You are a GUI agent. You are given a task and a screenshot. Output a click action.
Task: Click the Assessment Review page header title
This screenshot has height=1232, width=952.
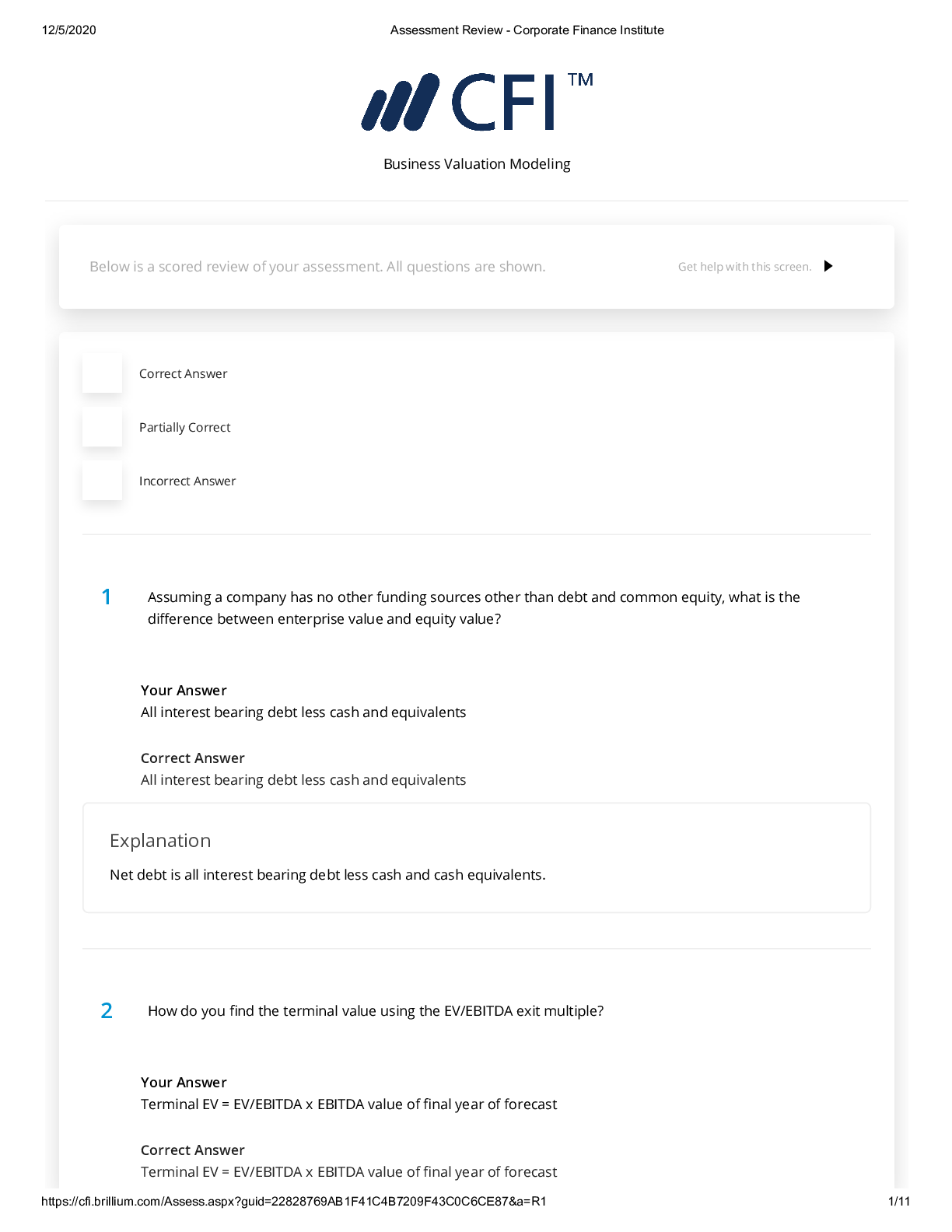527,30
